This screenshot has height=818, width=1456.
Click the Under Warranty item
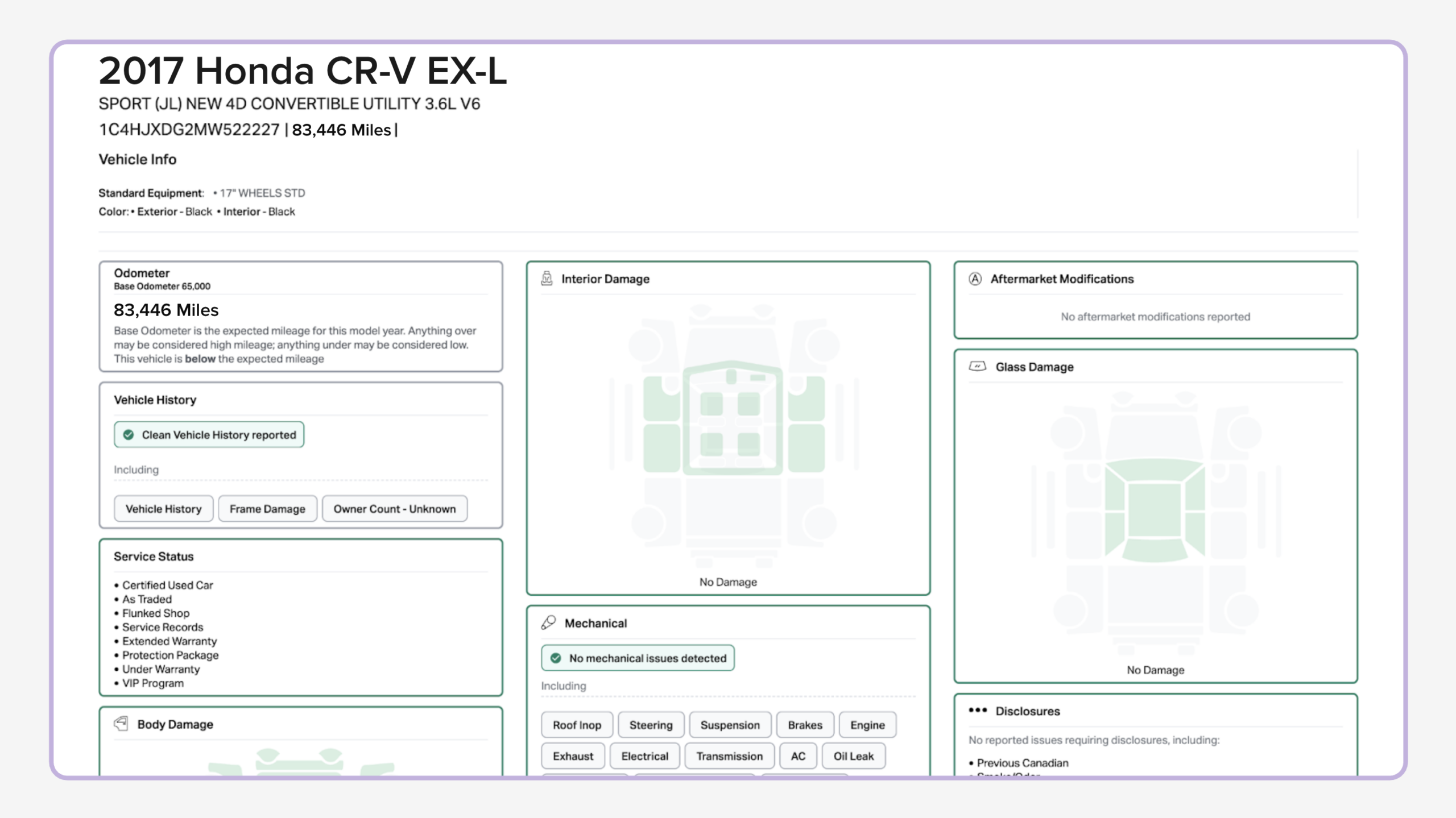161,669
